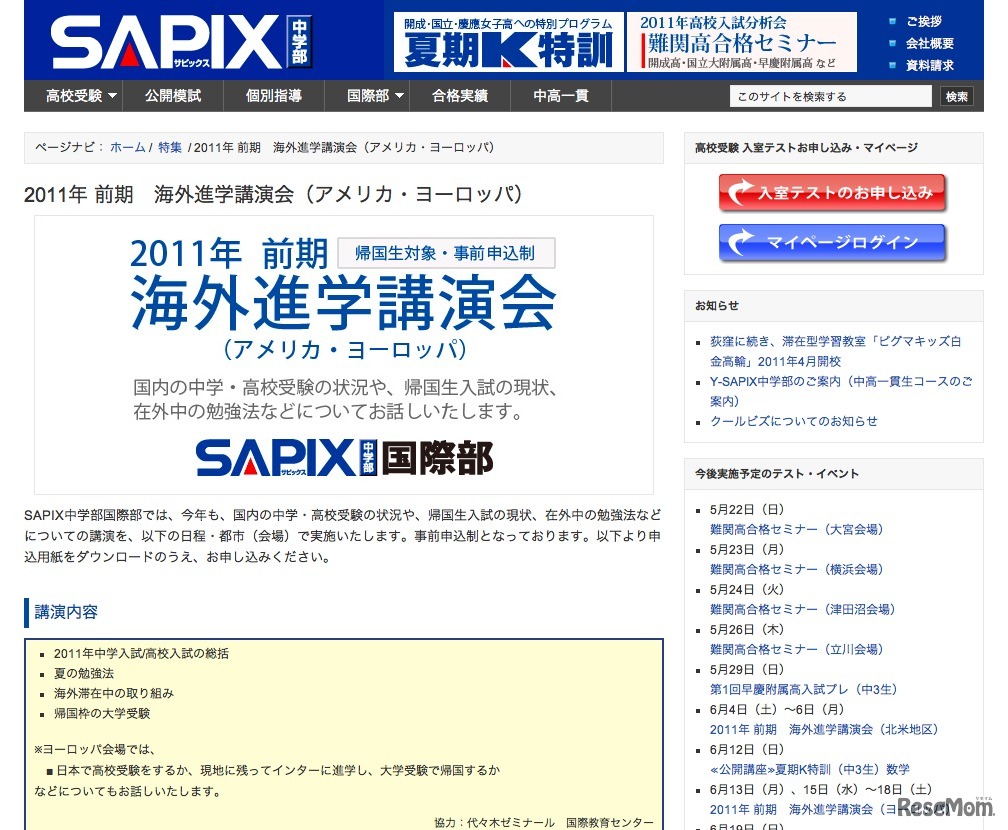
Task: Open the クールビズについてのお知らせ link
Action: (793, 421)
